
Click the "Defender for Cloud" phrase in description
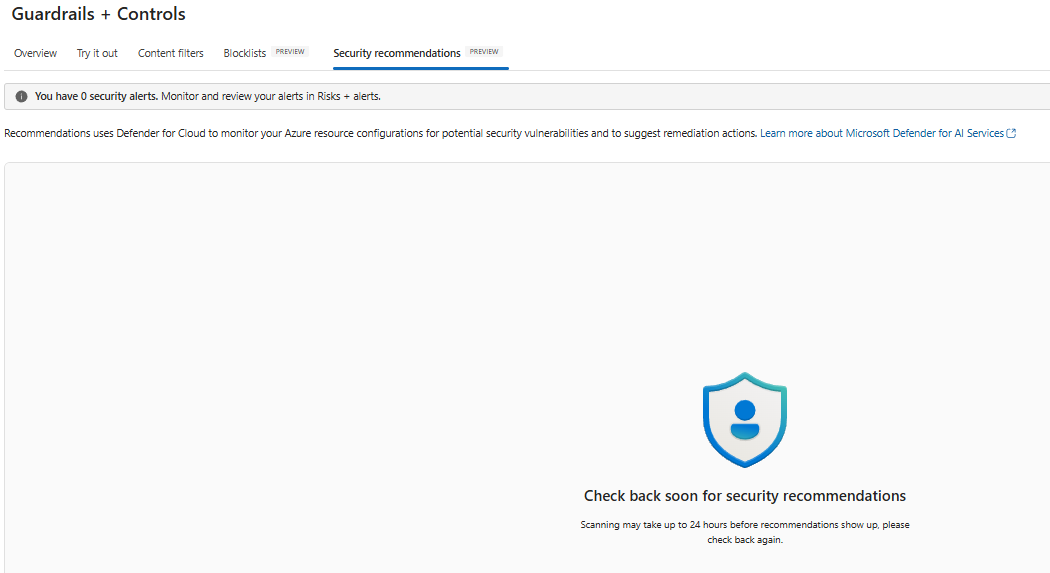(162, 133)
